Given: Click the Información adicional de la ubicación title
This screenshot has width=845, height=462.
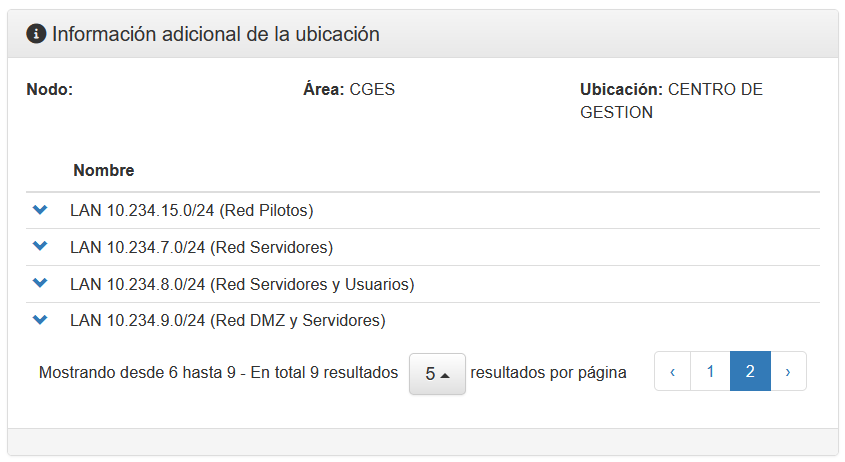Looking at the screenshot, I should (216, 34).
